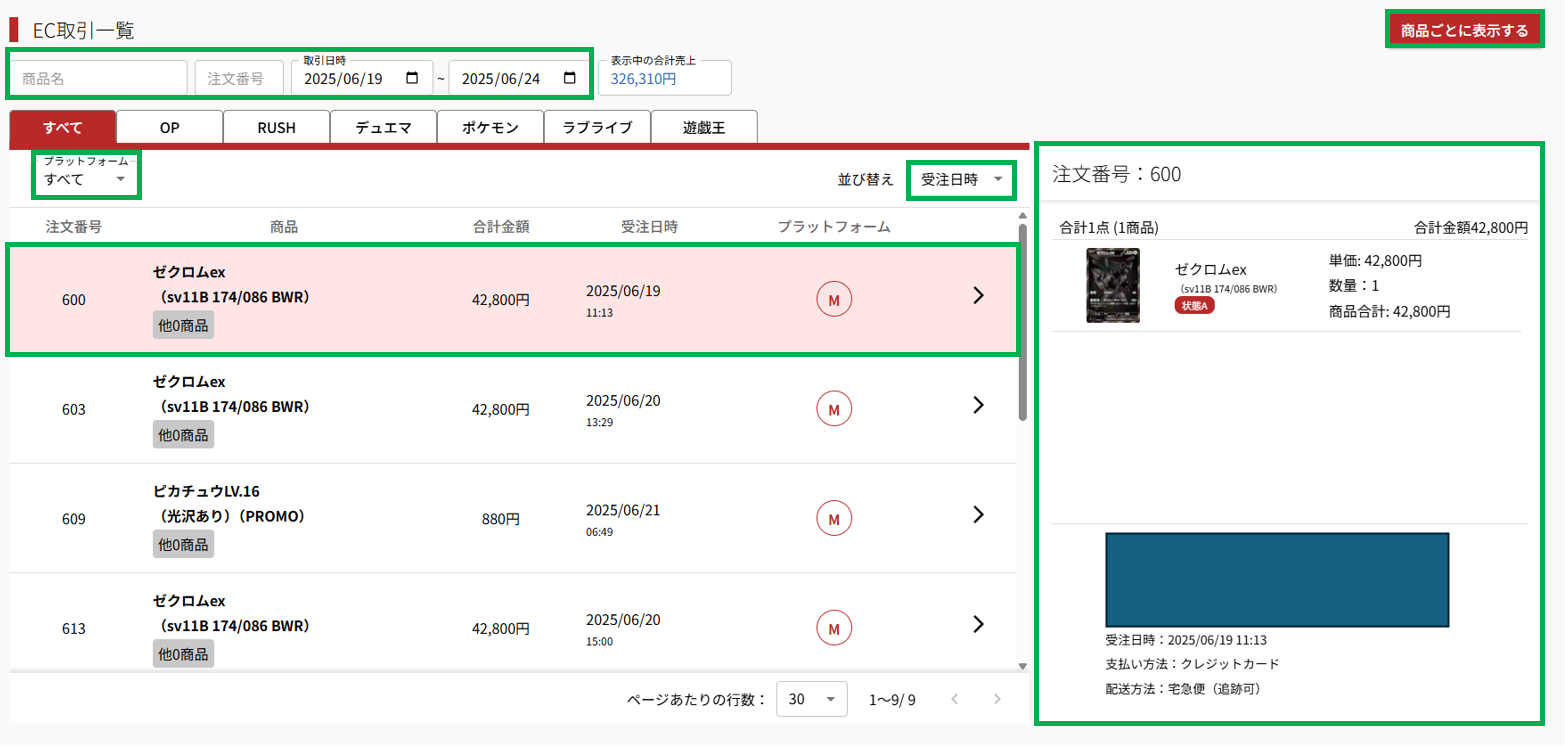Open calendar picker on end date 2025/06/24
Viewport: 1565px width, 746px height.
point(570,79)
